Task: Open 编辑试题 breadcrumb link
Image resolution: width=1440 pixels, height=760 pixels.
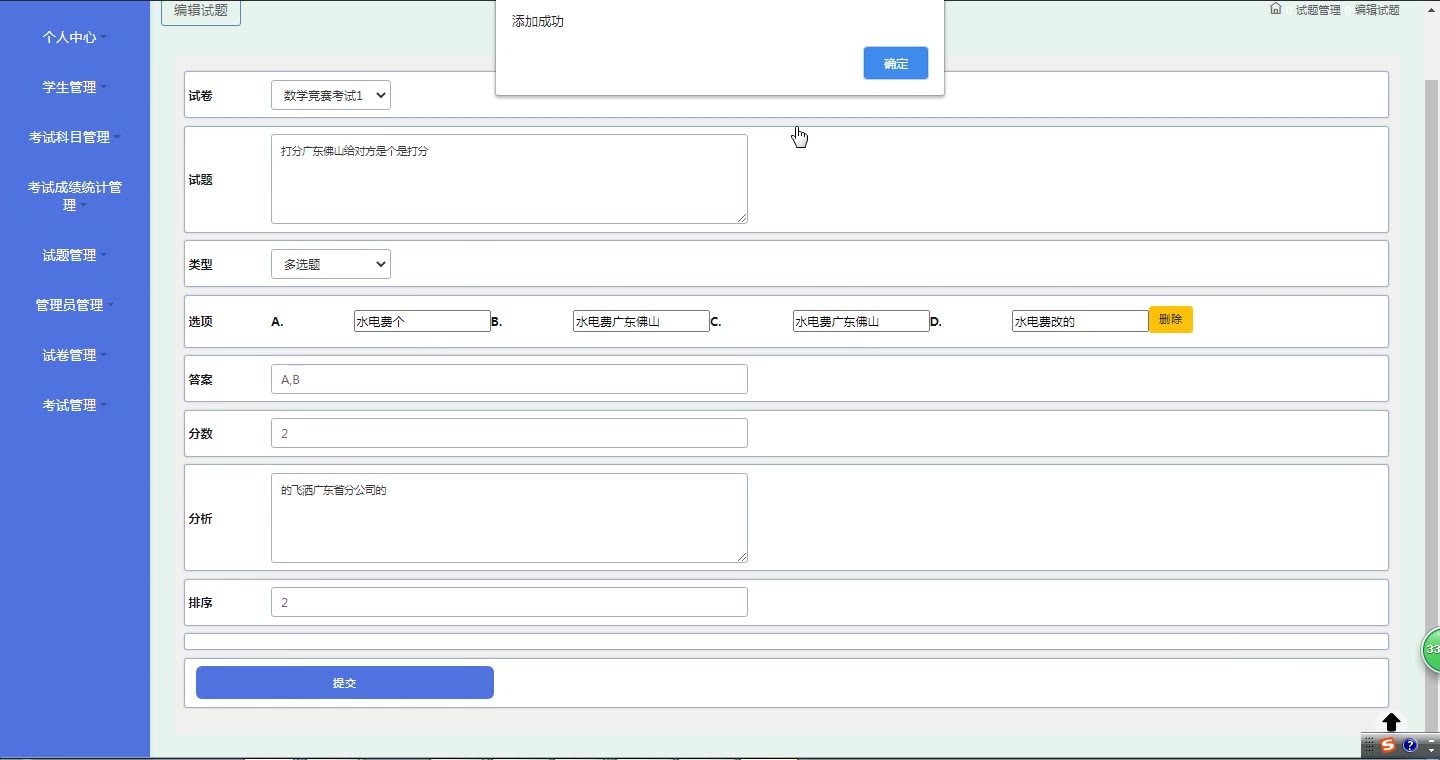Action: click(x=1377, y=10)
